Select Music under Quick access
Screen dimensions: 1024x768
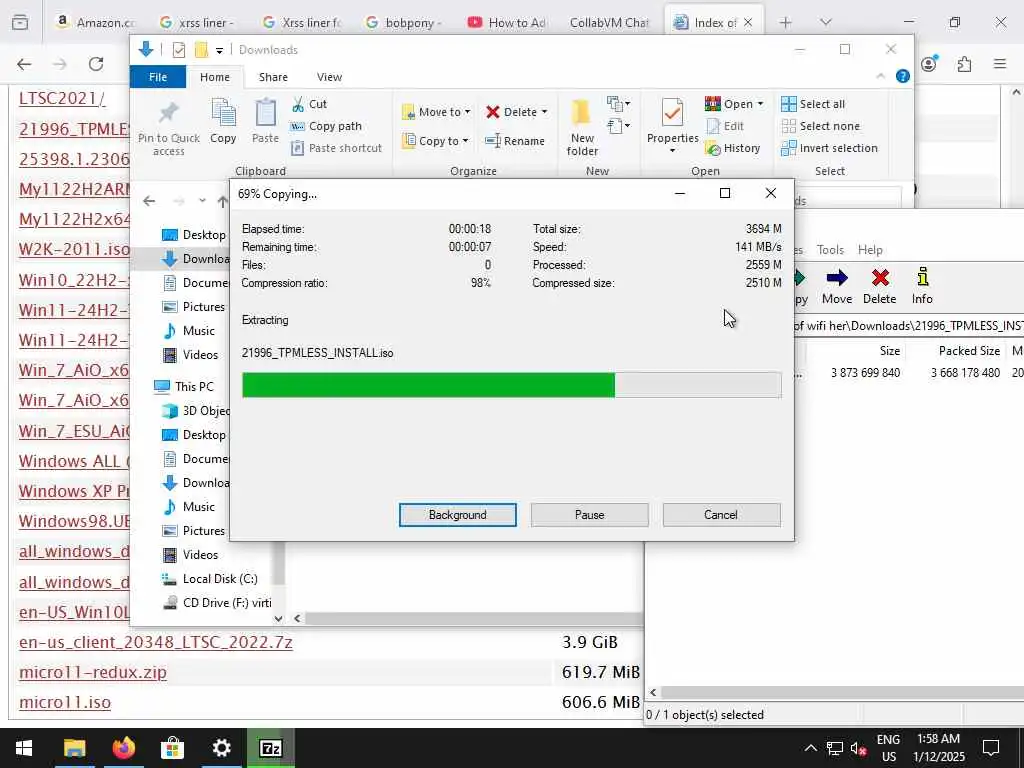189,331
